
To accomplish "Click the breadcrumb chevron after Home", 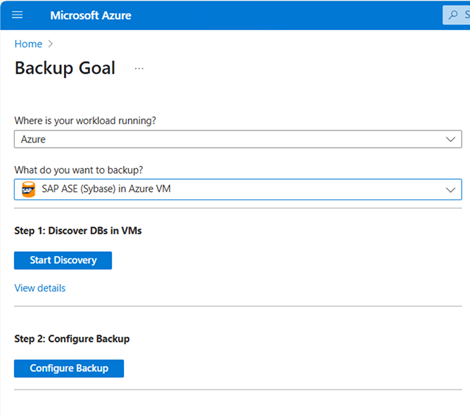I will point(50,44).
